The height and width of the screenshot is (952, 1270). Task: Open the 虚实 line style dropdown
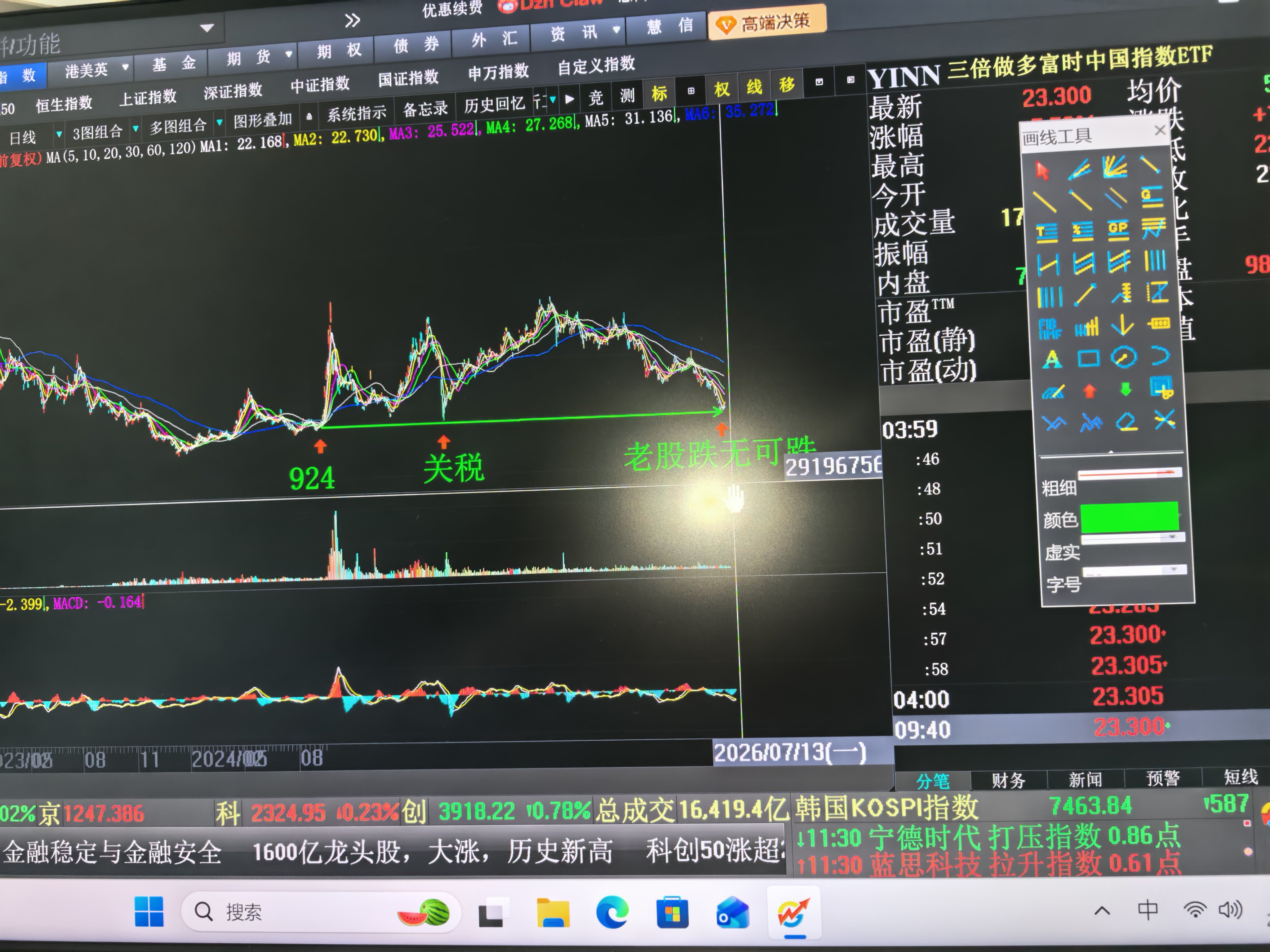1133,538
